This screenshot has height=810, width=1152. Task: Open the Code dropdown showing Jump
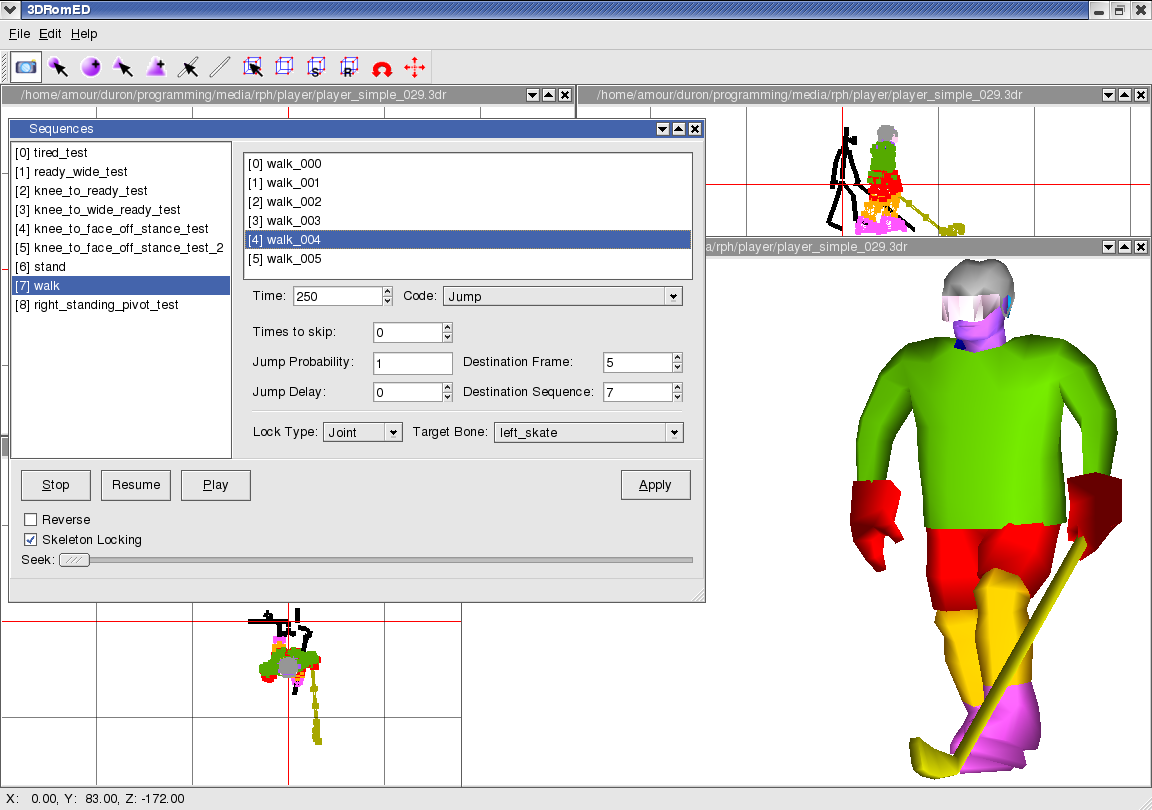click(x=562, y=296)
